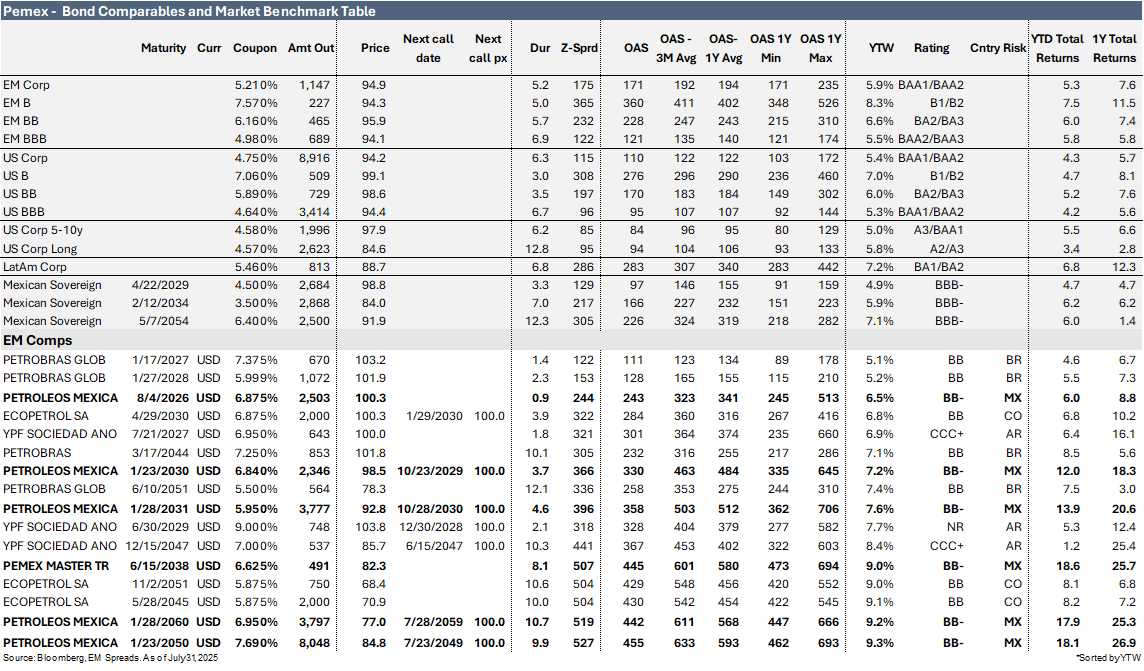
Task: Select the "OAS - 3M Avg" header
Action: [676, 48]
